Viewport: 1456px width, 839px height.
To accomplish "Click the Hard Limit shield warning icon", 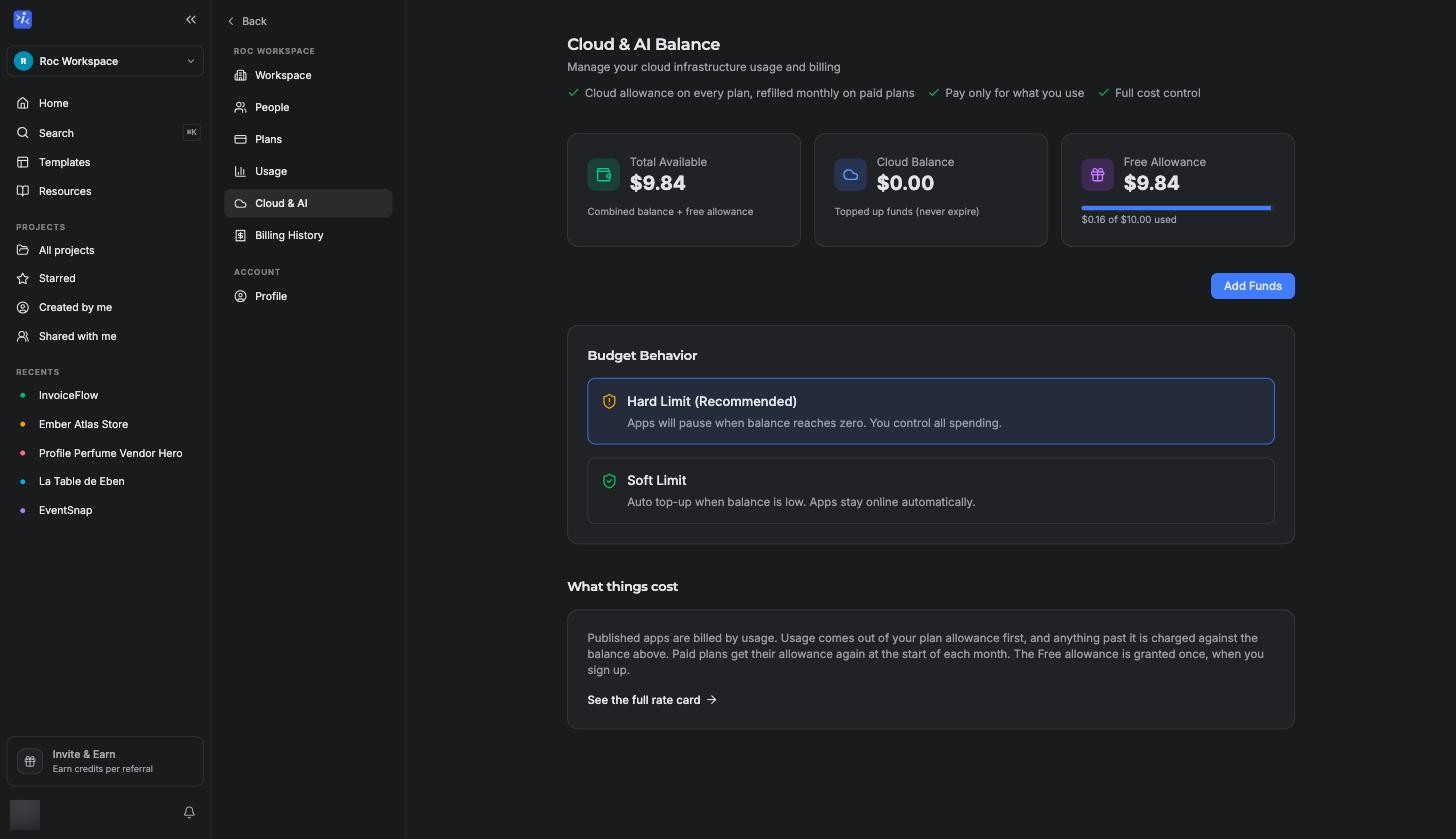I will click(x=609, y=401).
